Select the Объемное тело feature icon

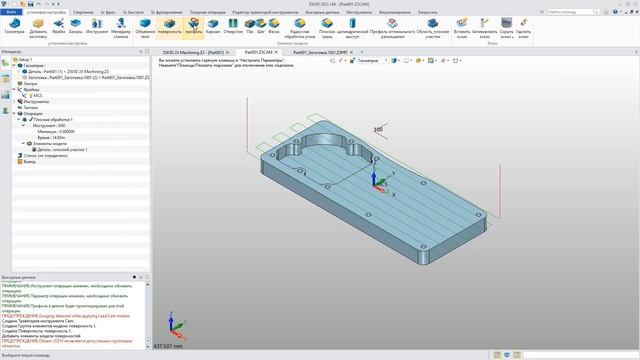point(145,29)
